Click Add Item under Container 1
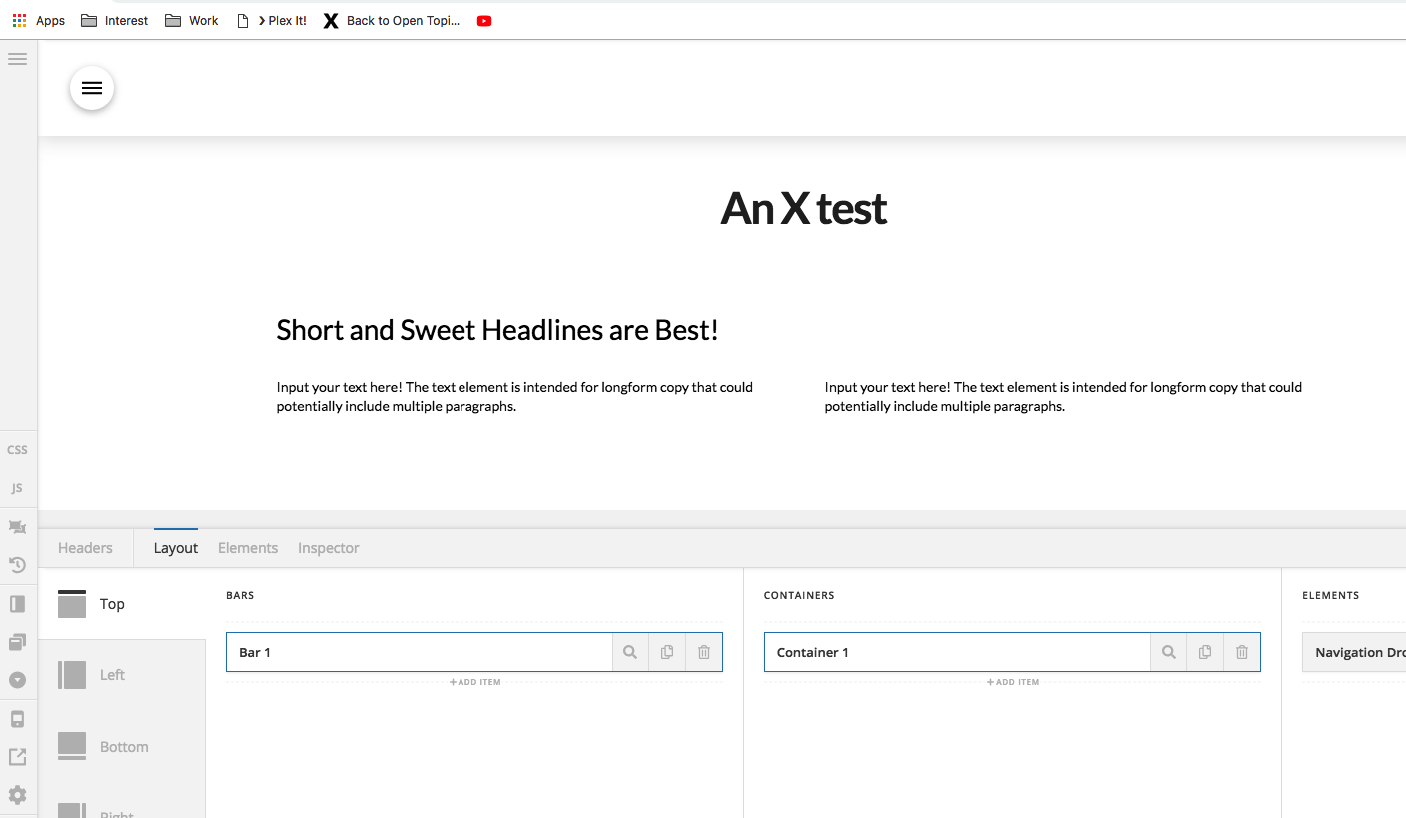Screen dimensions: 1406x818 [x=1013, y=682]
